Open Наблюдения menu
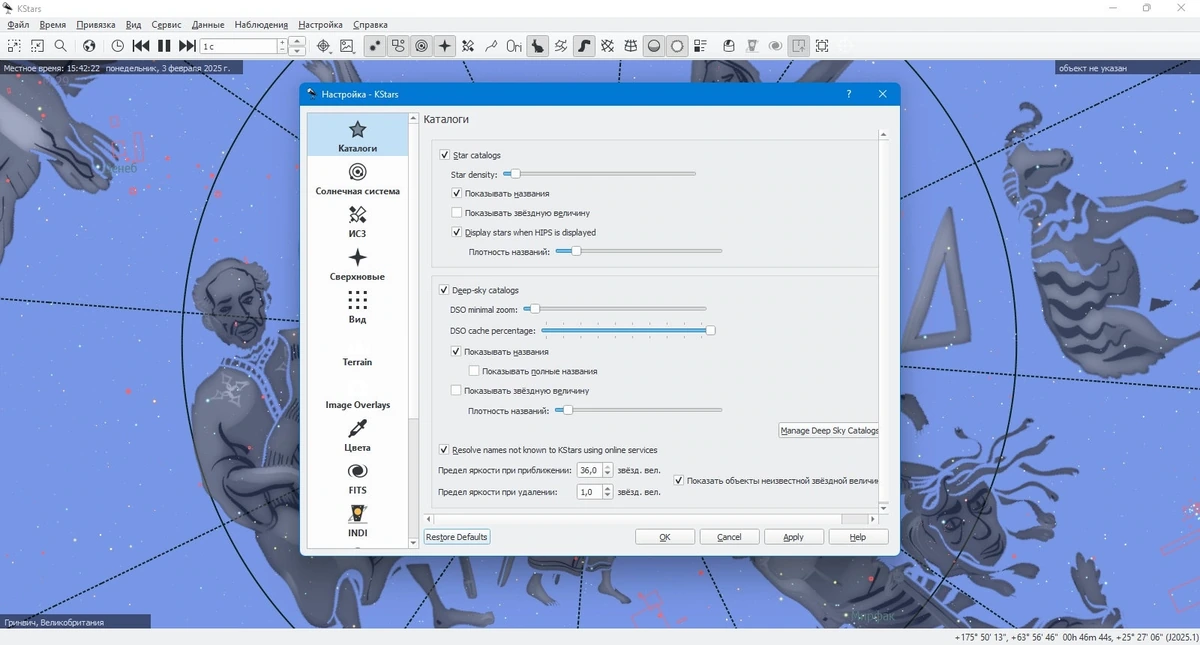The image size is (1200, 645). (x=261, y=24)
